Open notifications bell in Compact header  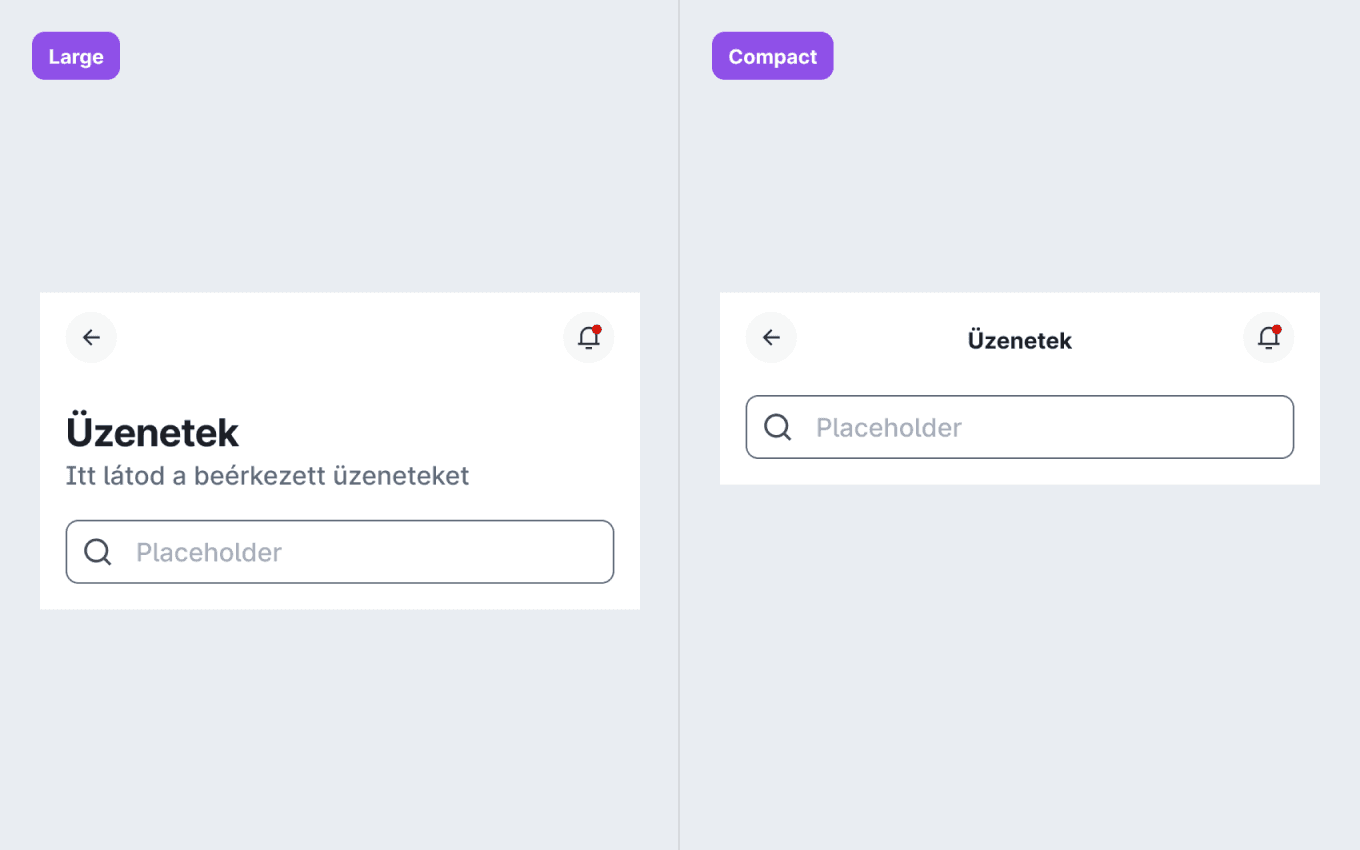click(x=1269, y=338)
